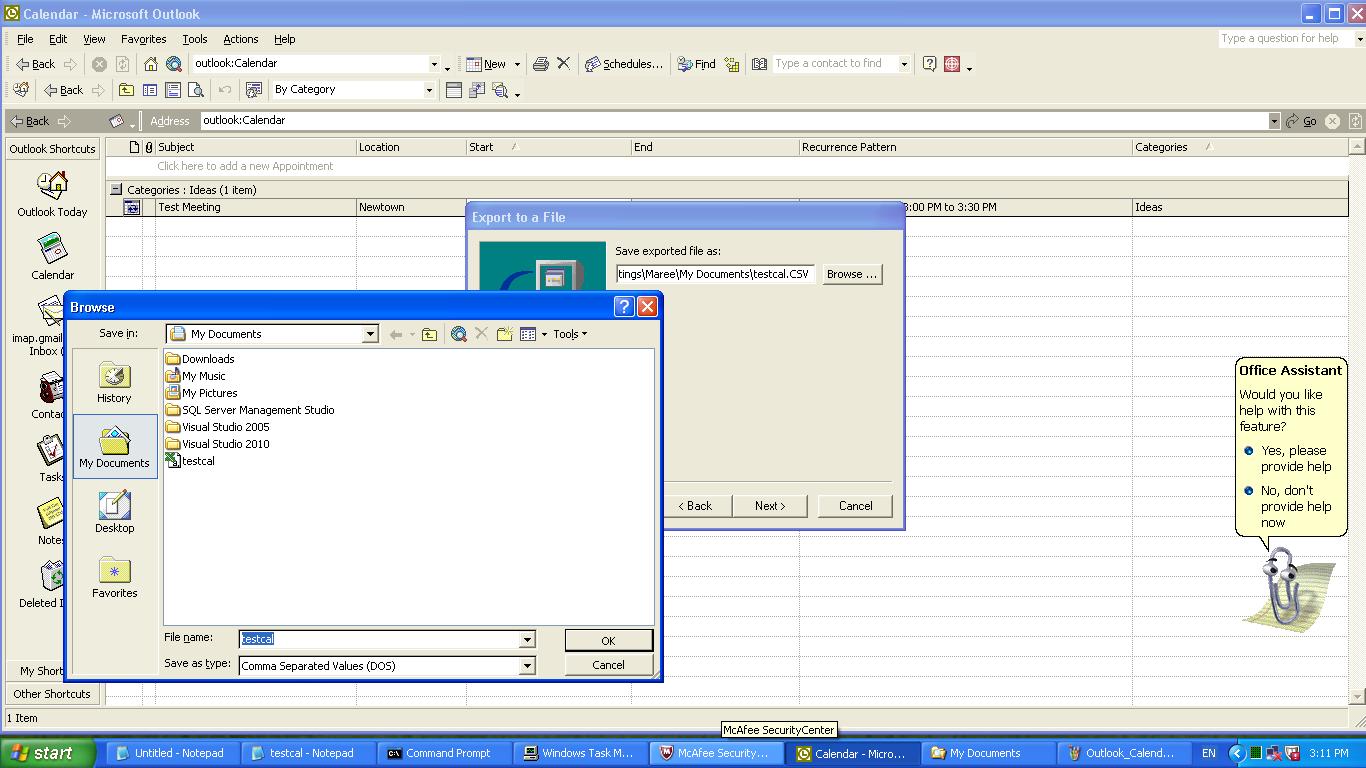Click the Print icon in Outlook toolbar

pyautogui.click(x=541, y=64)
